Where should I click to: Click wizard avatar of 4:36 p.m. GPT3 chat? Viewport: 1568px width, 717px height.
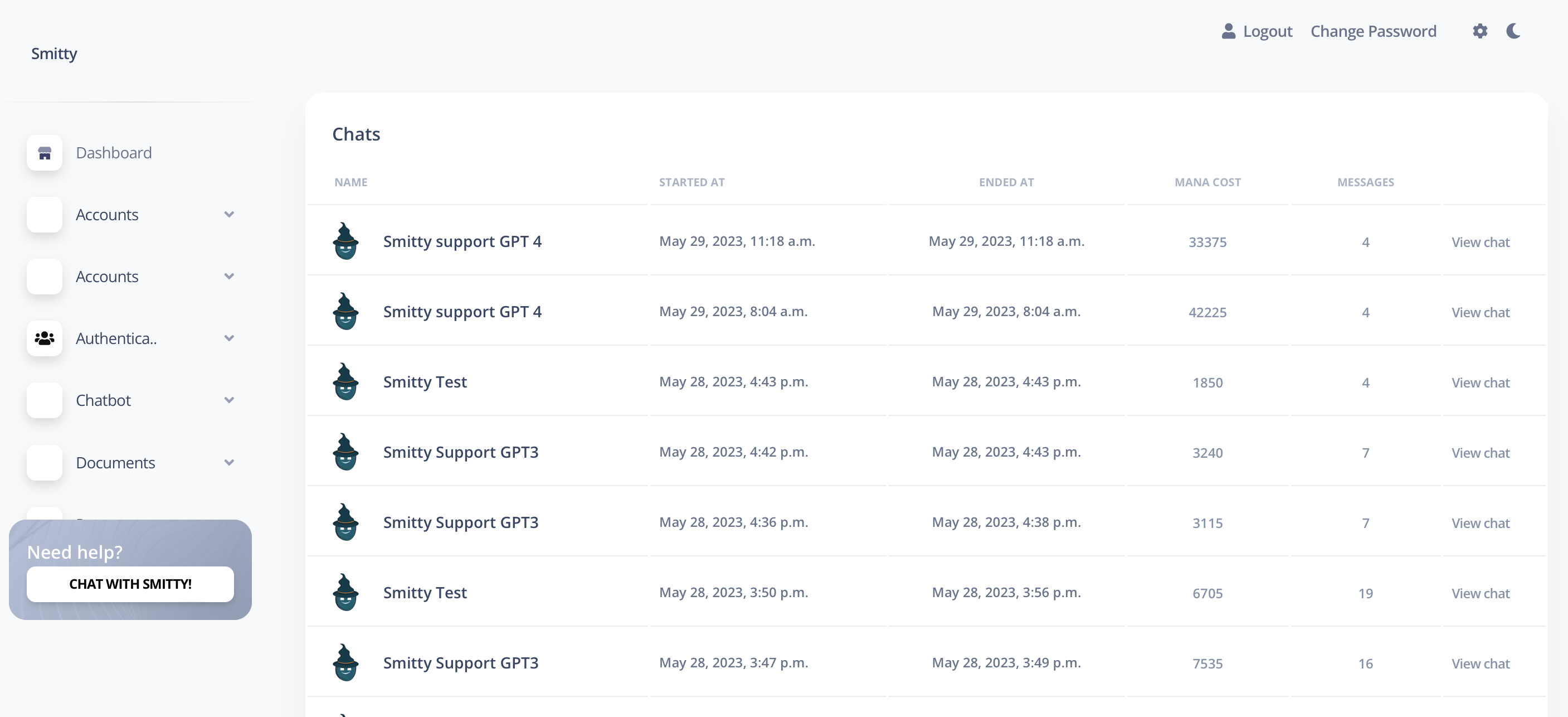click(345, 522)
